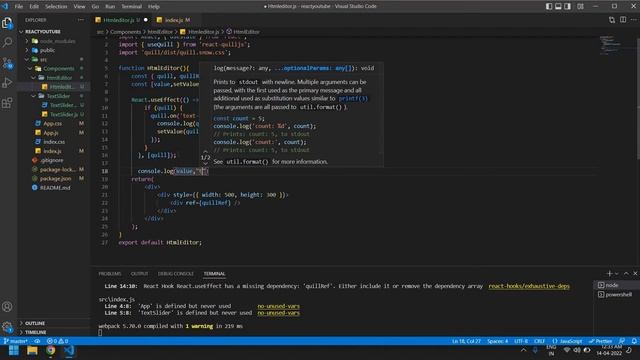Open the Manage gear icon
Screen dimensions: 640x360
(7, 327)
